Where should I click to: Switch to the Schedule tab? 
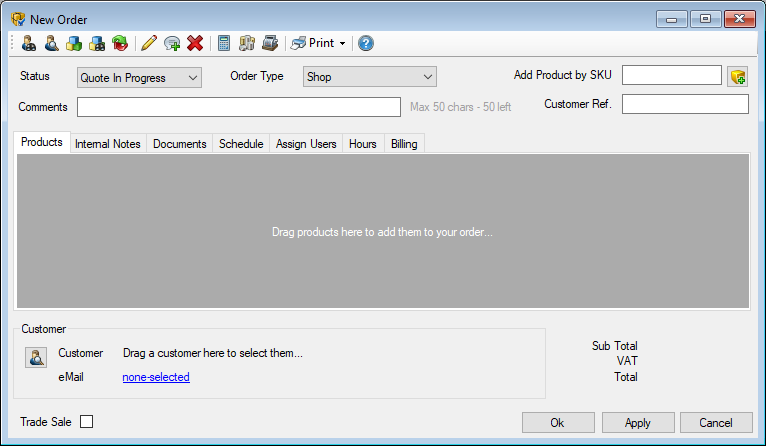click(241, 144)
